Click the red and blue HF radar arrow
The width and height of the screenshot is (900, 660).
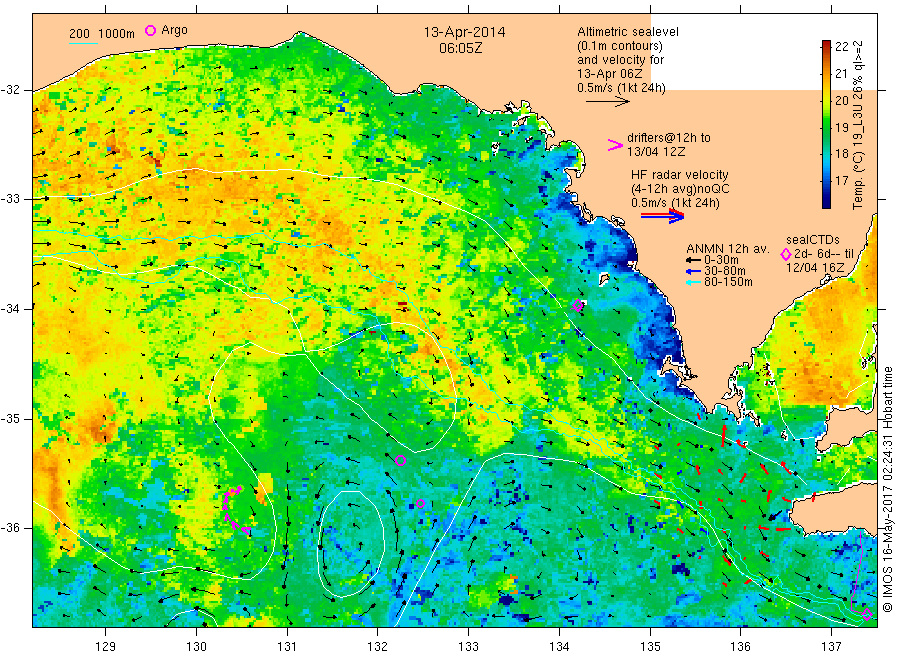(662, 216)
